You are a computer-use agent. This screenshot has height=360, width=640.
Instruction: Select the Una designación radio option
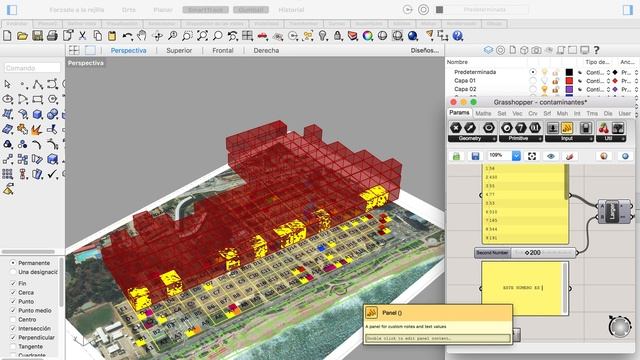[13, 272]
